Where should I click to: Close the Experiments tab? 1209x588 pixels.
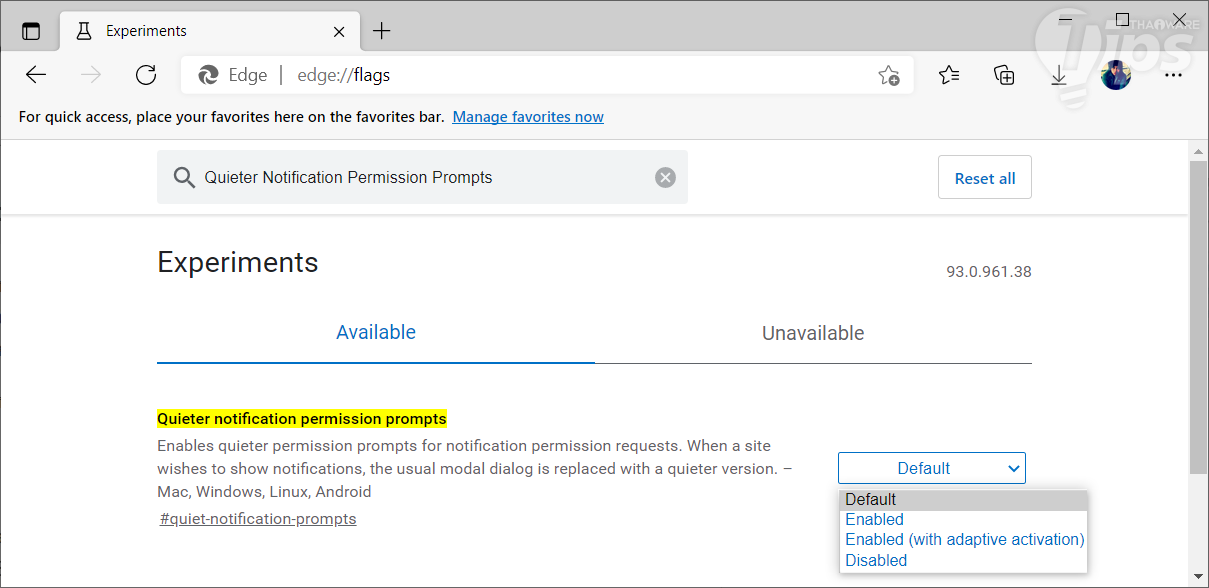[x=339, y=31]
